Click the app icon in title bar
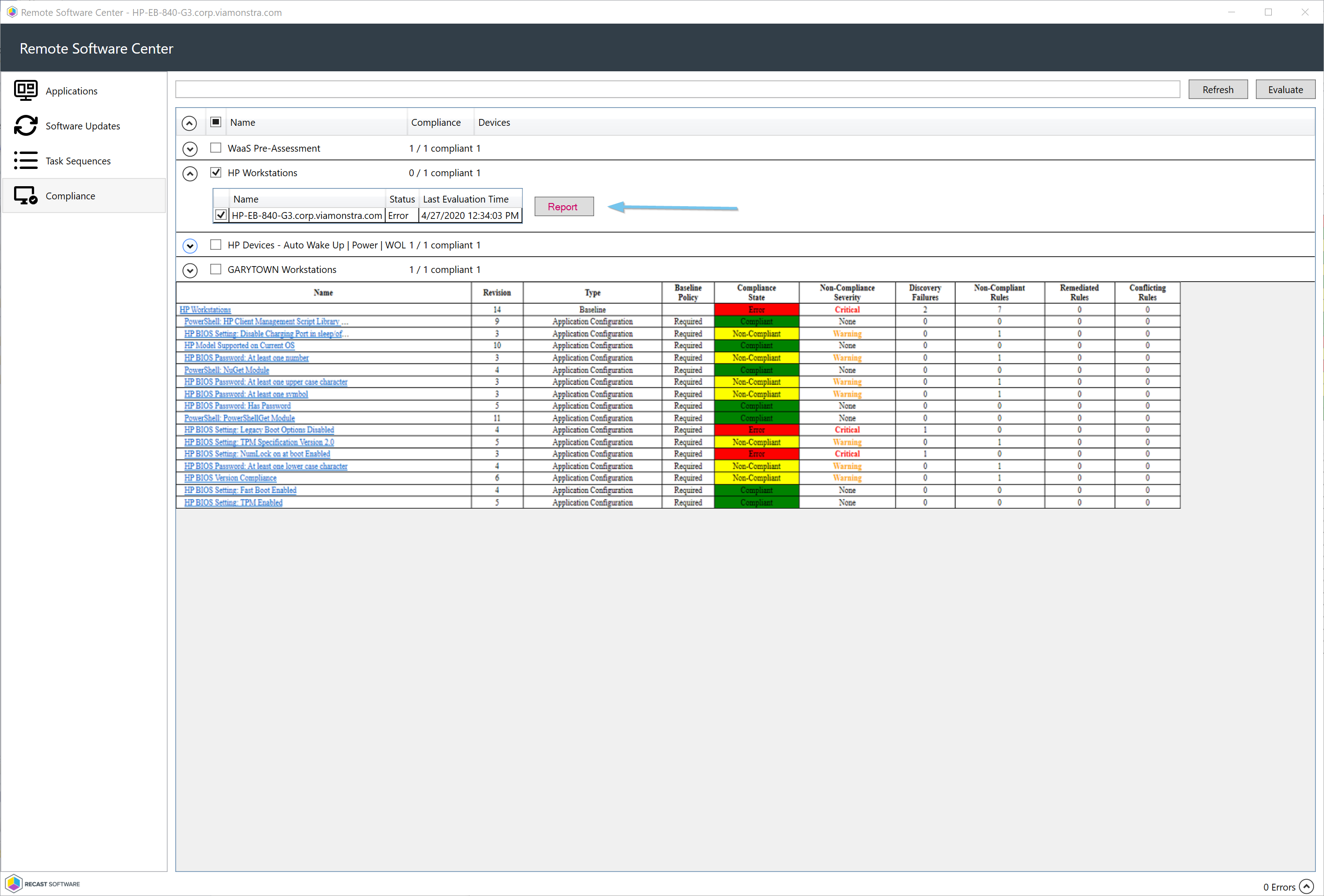 [11, 12]
